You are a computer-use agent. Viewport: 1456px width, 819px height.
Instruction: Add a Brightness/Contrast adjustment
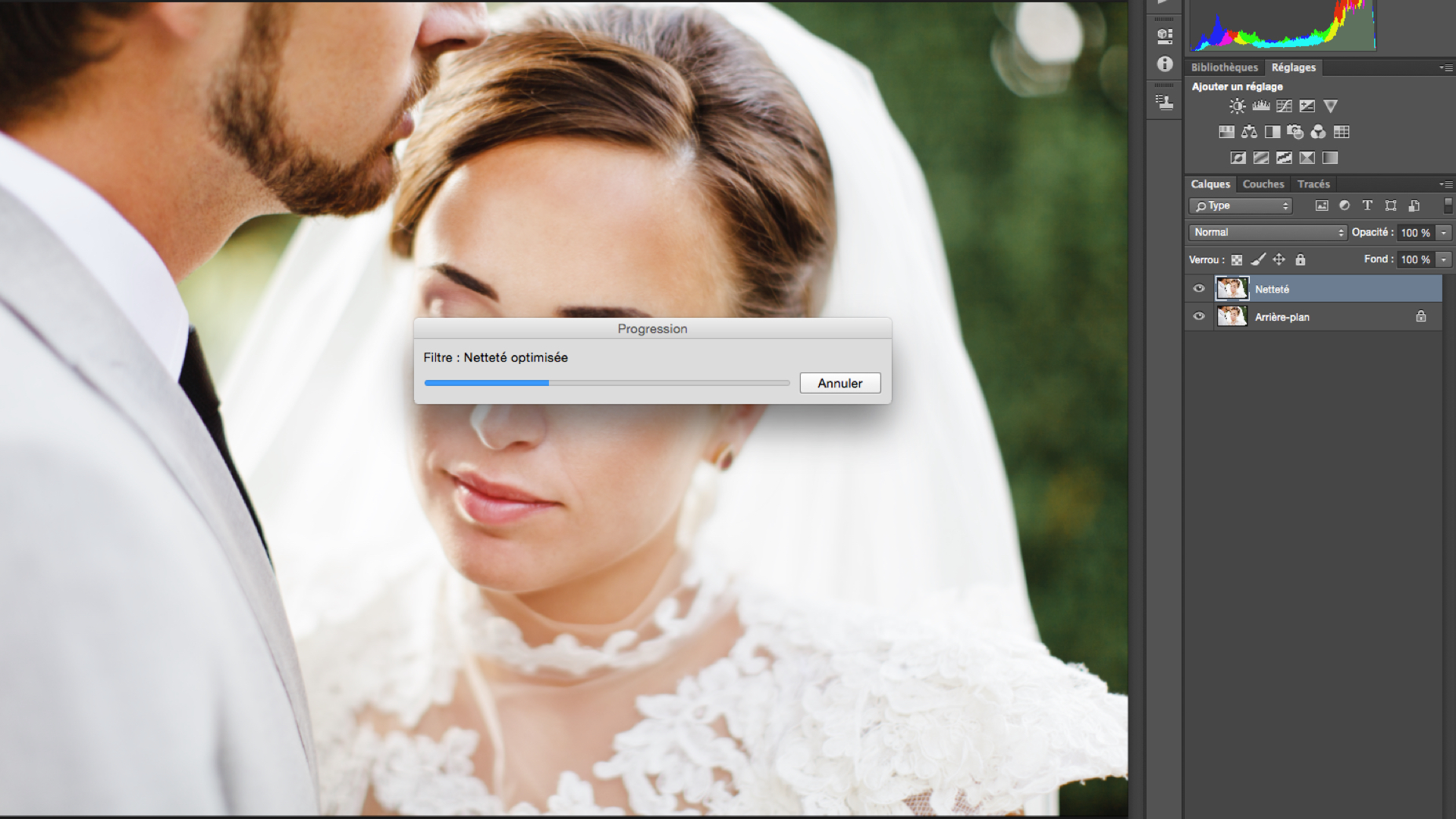pos(1237,106)
